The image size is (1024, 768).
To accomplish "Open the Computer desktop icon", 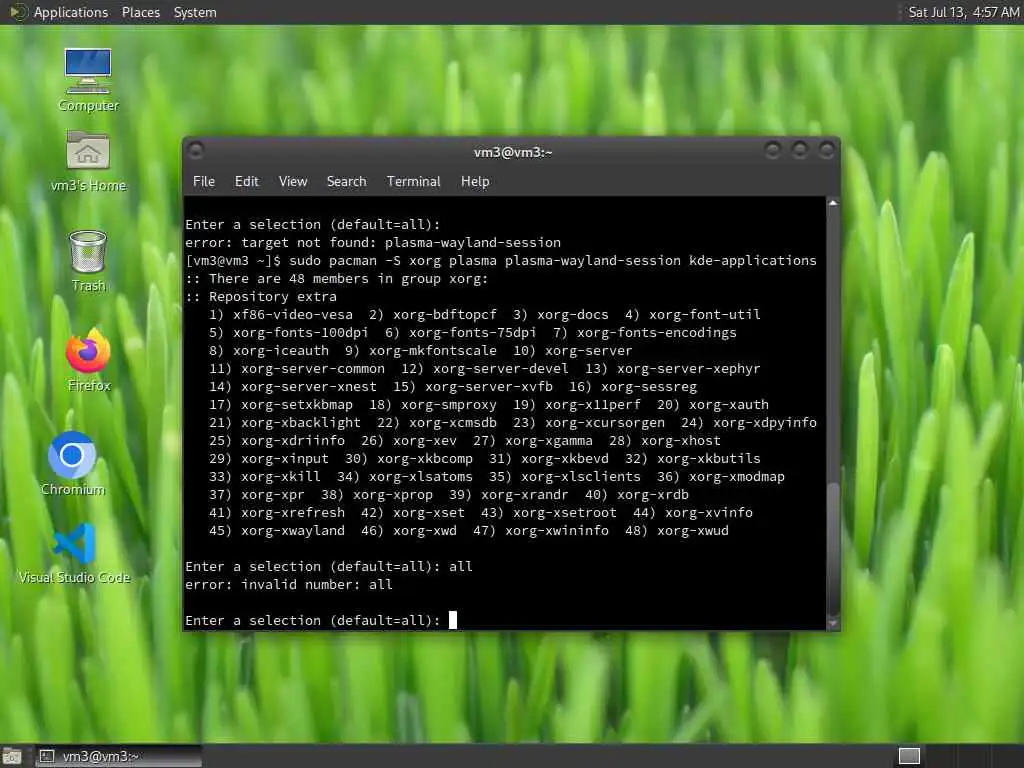I will tap(88, 80).
